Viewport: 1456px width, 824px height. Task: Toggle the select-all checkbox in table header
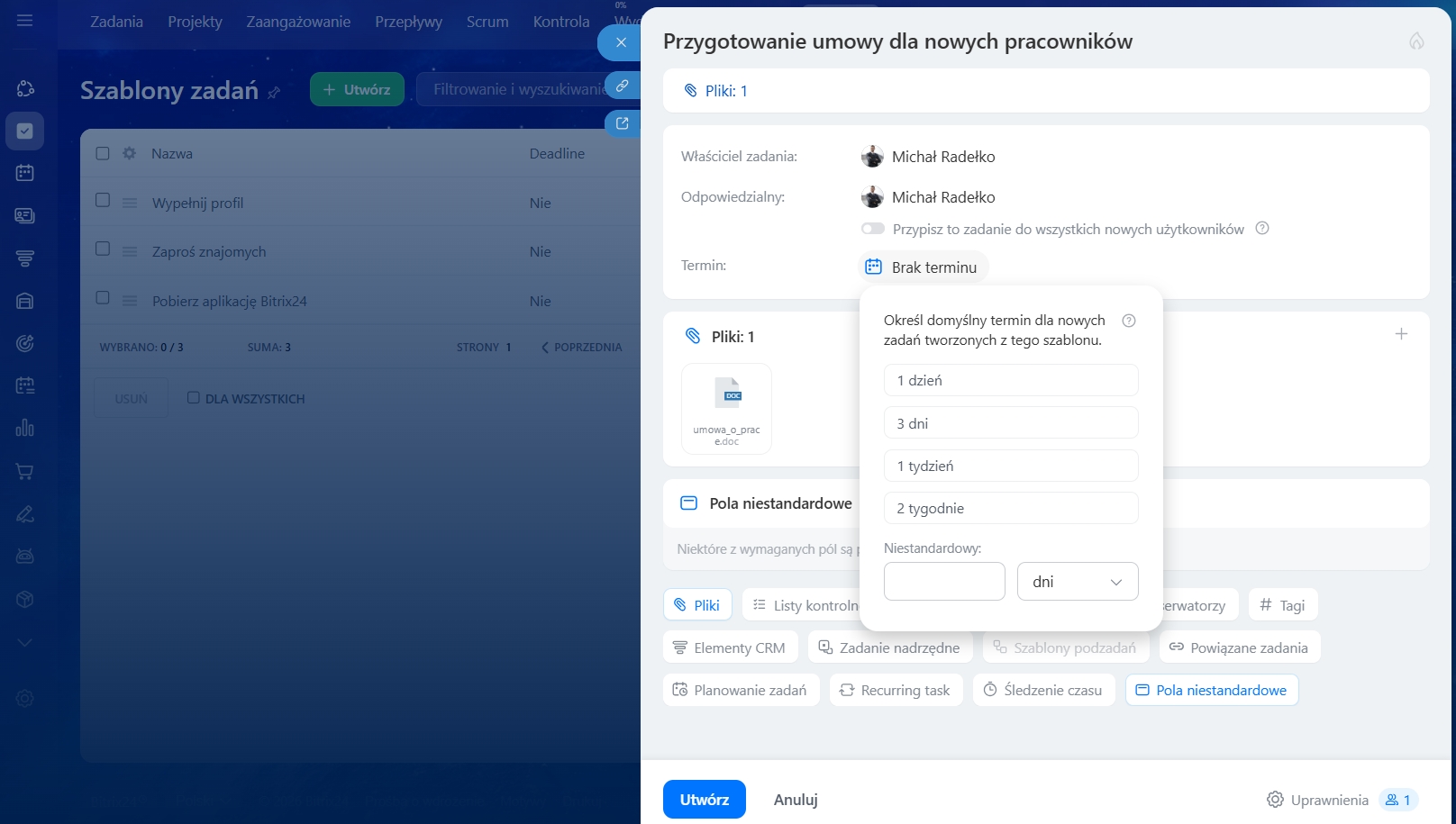click(x=103, y=153)
